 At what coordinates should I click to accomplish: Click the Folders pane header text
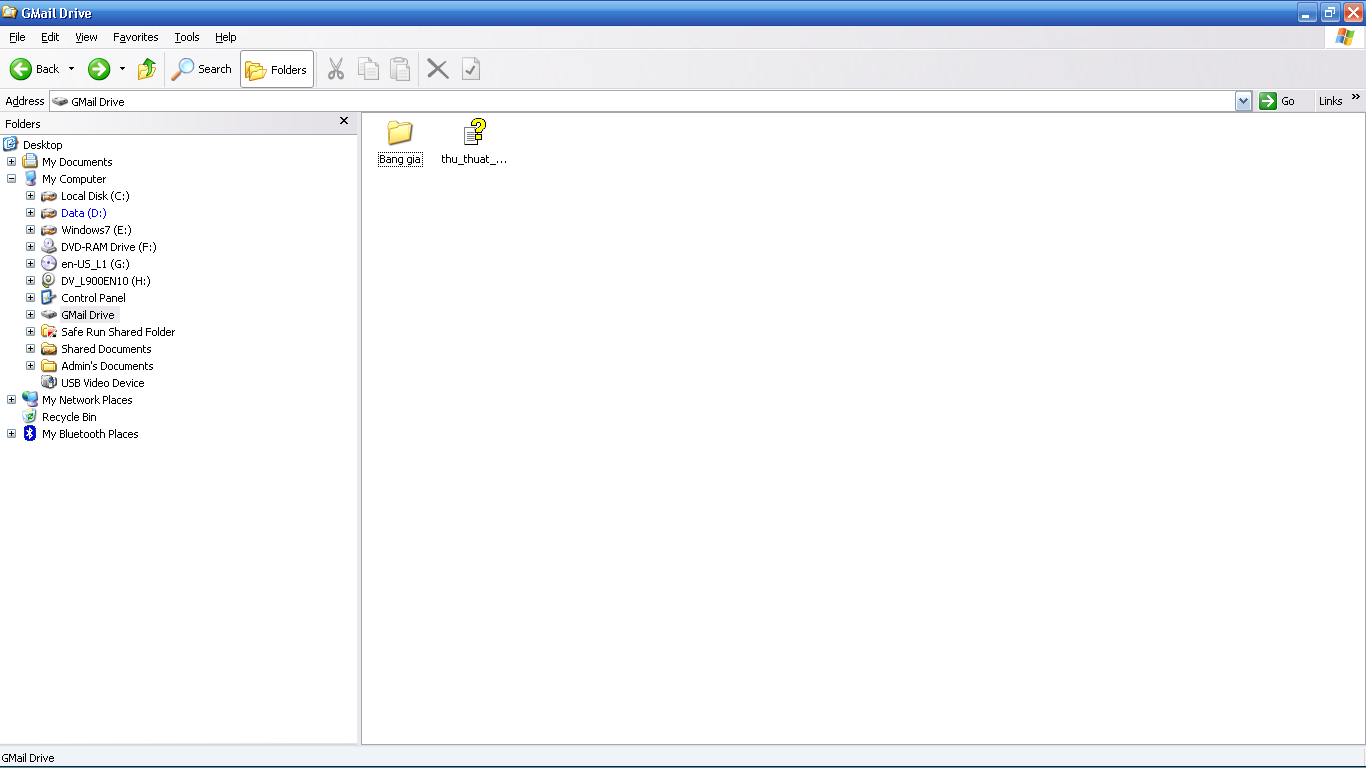pyautogui.click(x=23, y=124)
